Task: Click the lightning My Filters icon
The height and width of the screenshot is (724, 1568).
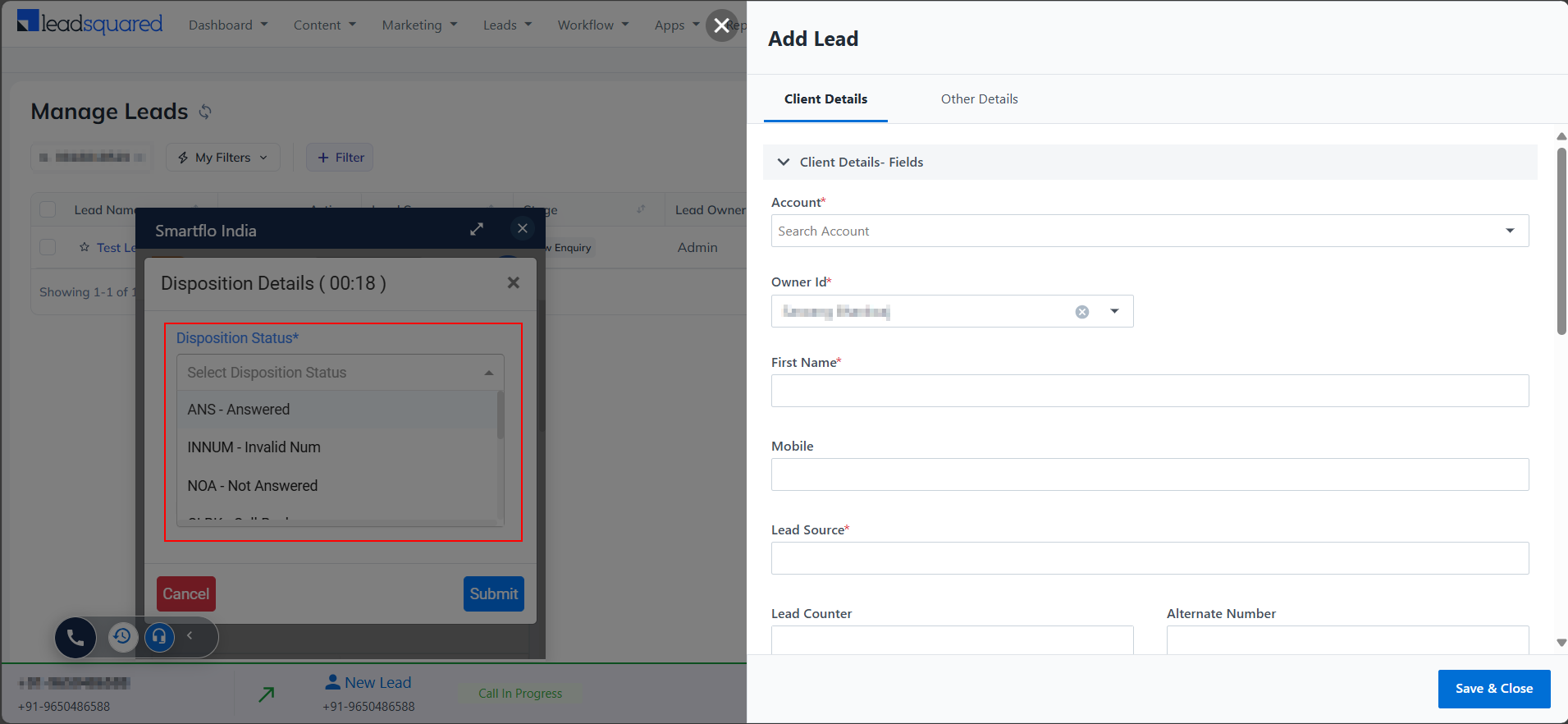Action: (x=183, y=158)
